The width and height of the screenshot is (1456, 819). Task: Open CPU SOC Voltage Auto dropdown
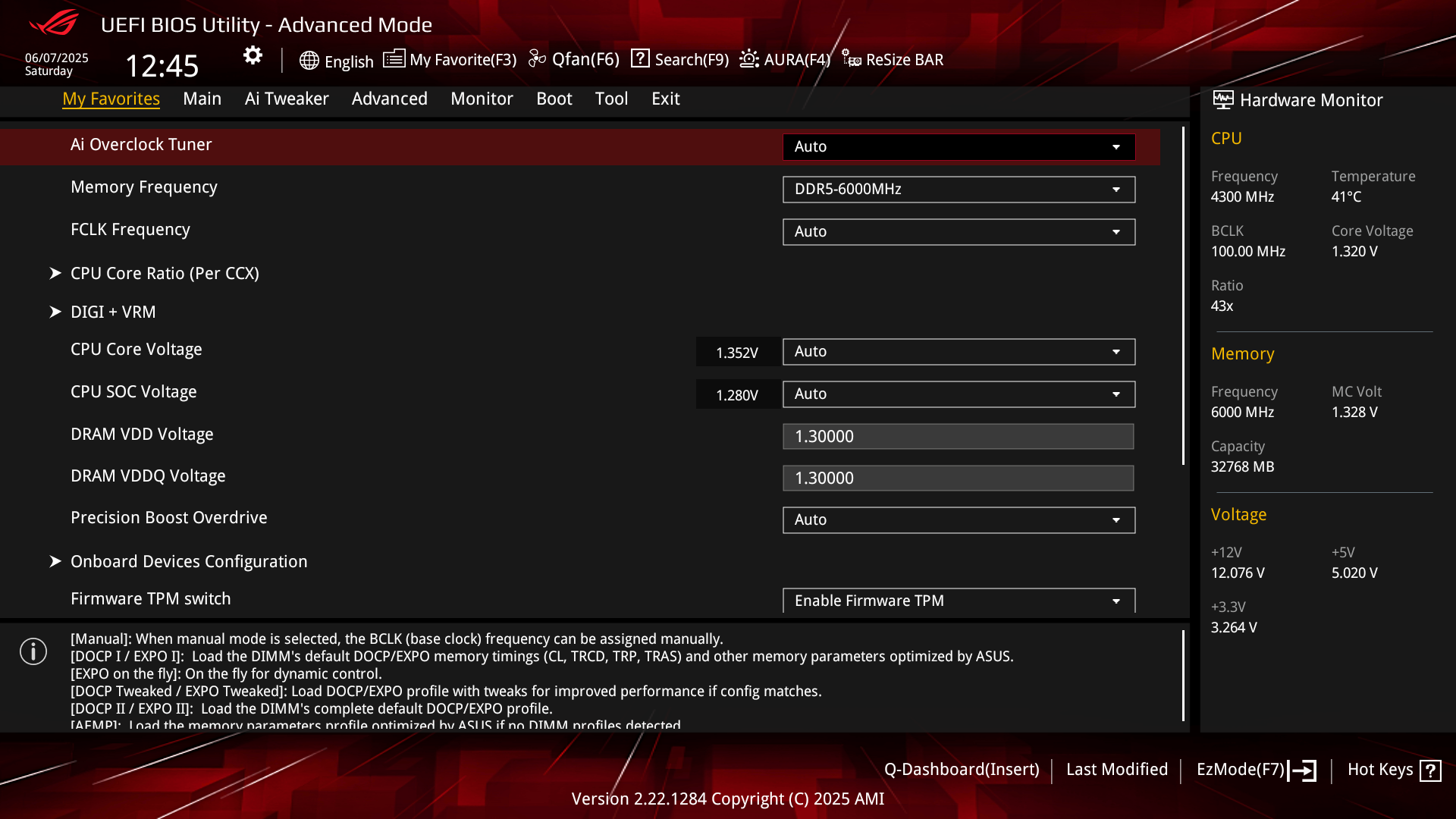tap(959, 394)
